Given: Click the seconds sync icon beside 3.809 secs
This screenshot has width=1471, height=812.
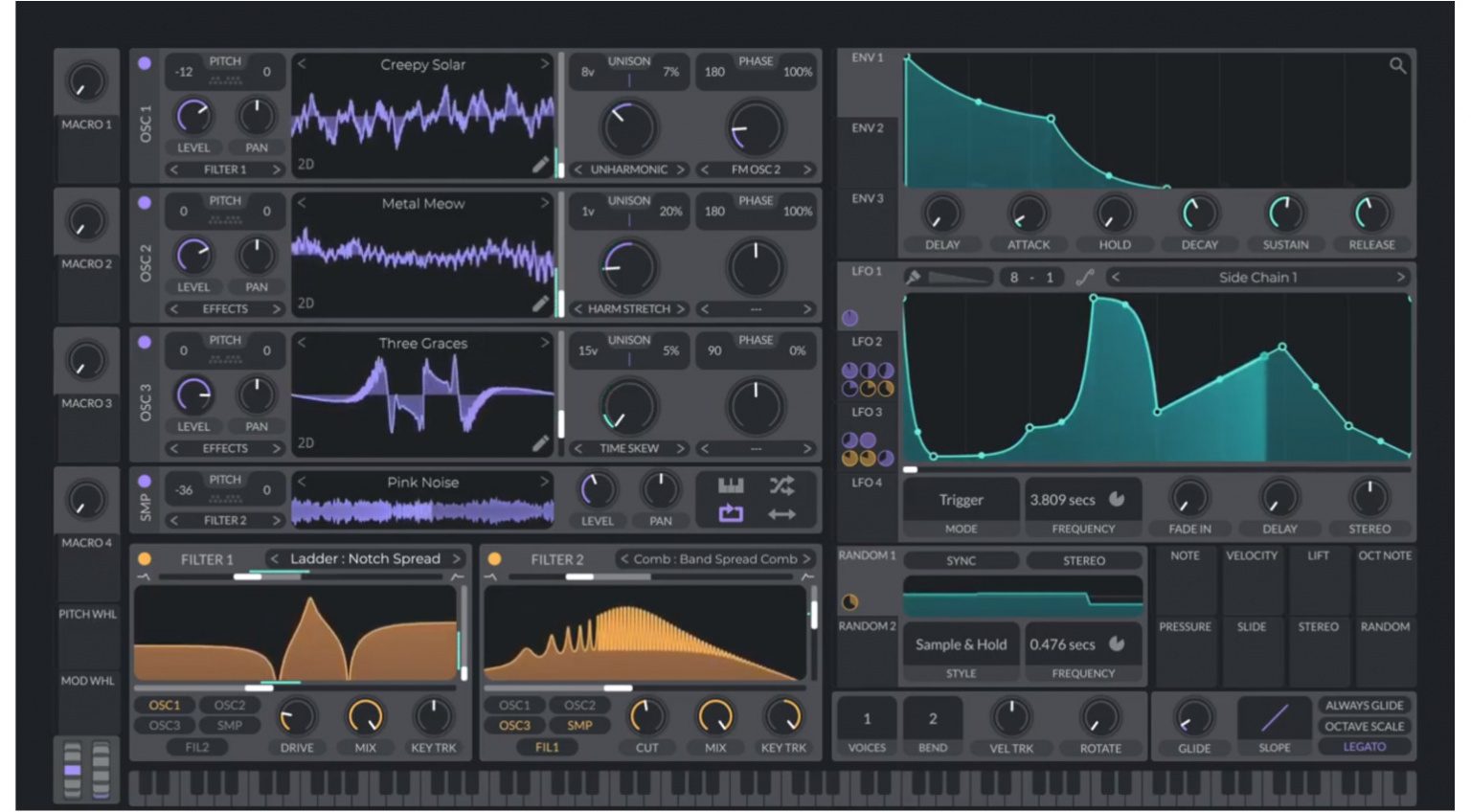Looking at the screenshot, I should tap(1117, 499).
